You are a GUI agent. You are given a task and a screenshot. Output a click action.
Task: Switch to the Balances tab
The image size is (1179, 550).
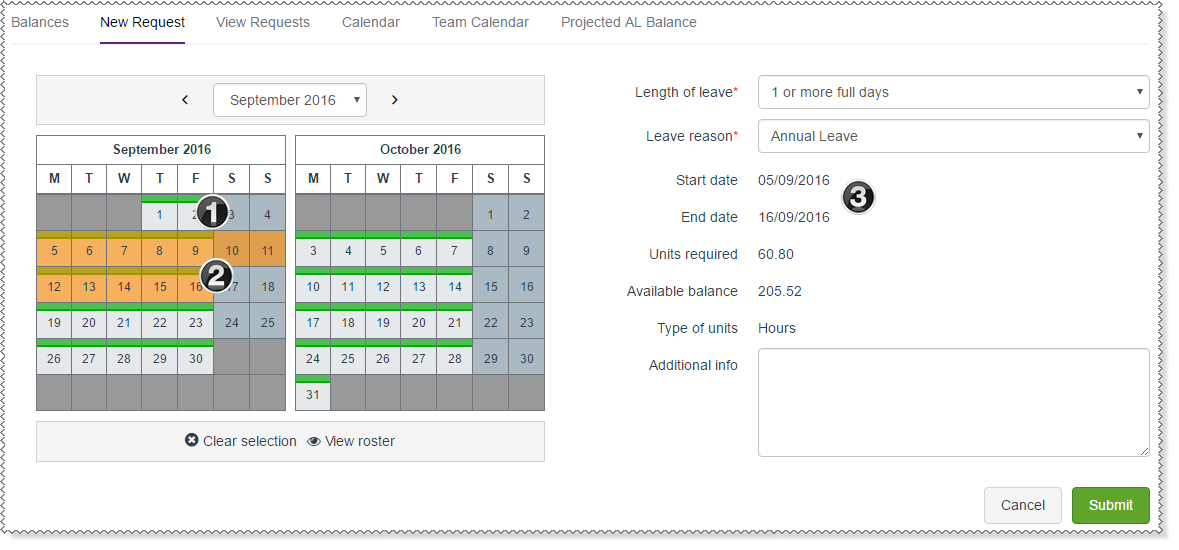[40, 22]
